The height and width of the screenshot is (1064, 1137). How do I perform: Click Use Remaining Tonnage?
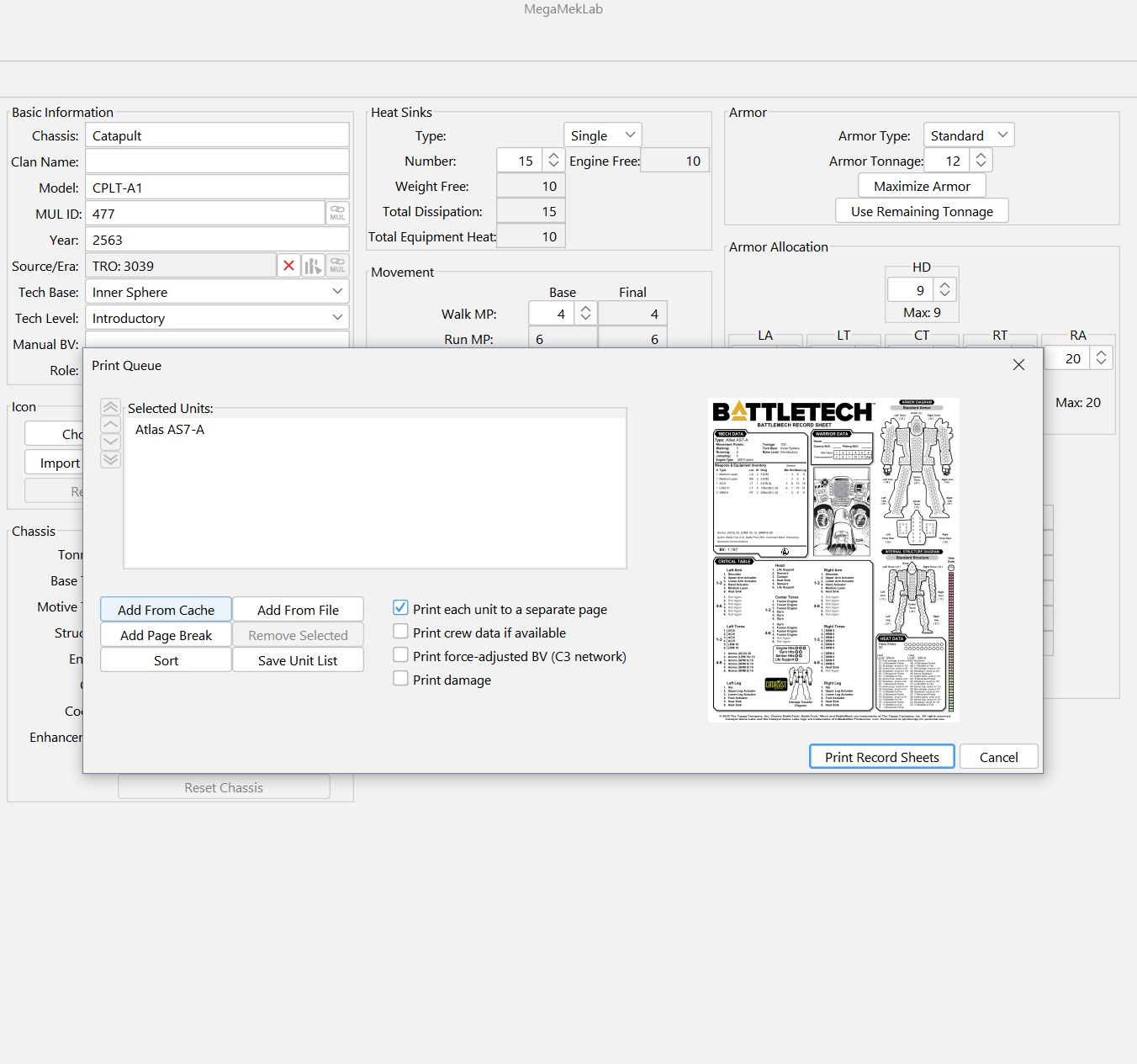tap(922, 211)
